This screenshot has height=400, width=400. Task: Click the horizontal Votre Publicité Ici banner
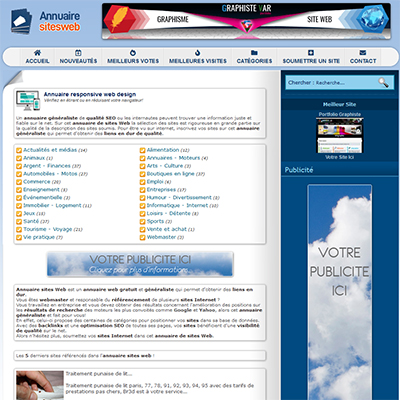pyautogui.click(x=140, y=264)
